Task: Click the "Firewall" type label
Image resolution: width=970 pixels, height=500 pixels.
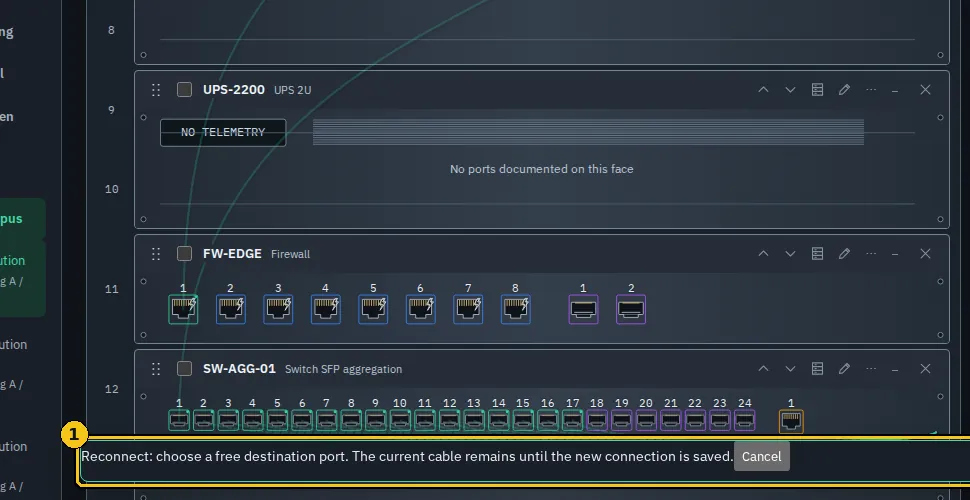Action: click(x=291, y=254)
